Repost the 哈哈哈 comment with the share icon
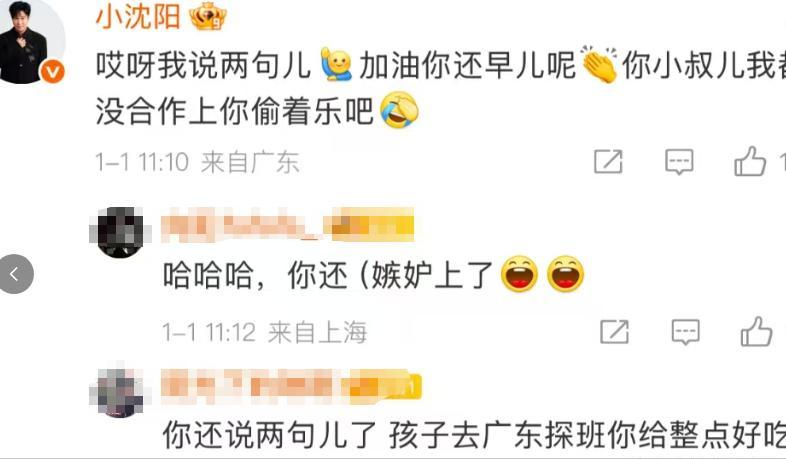 (615, 332)
